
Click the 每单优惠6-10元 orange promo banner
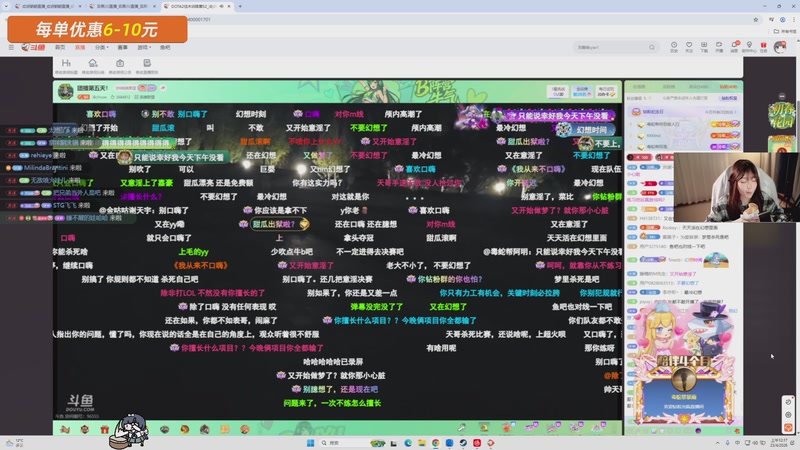click(x=97, y=29)
